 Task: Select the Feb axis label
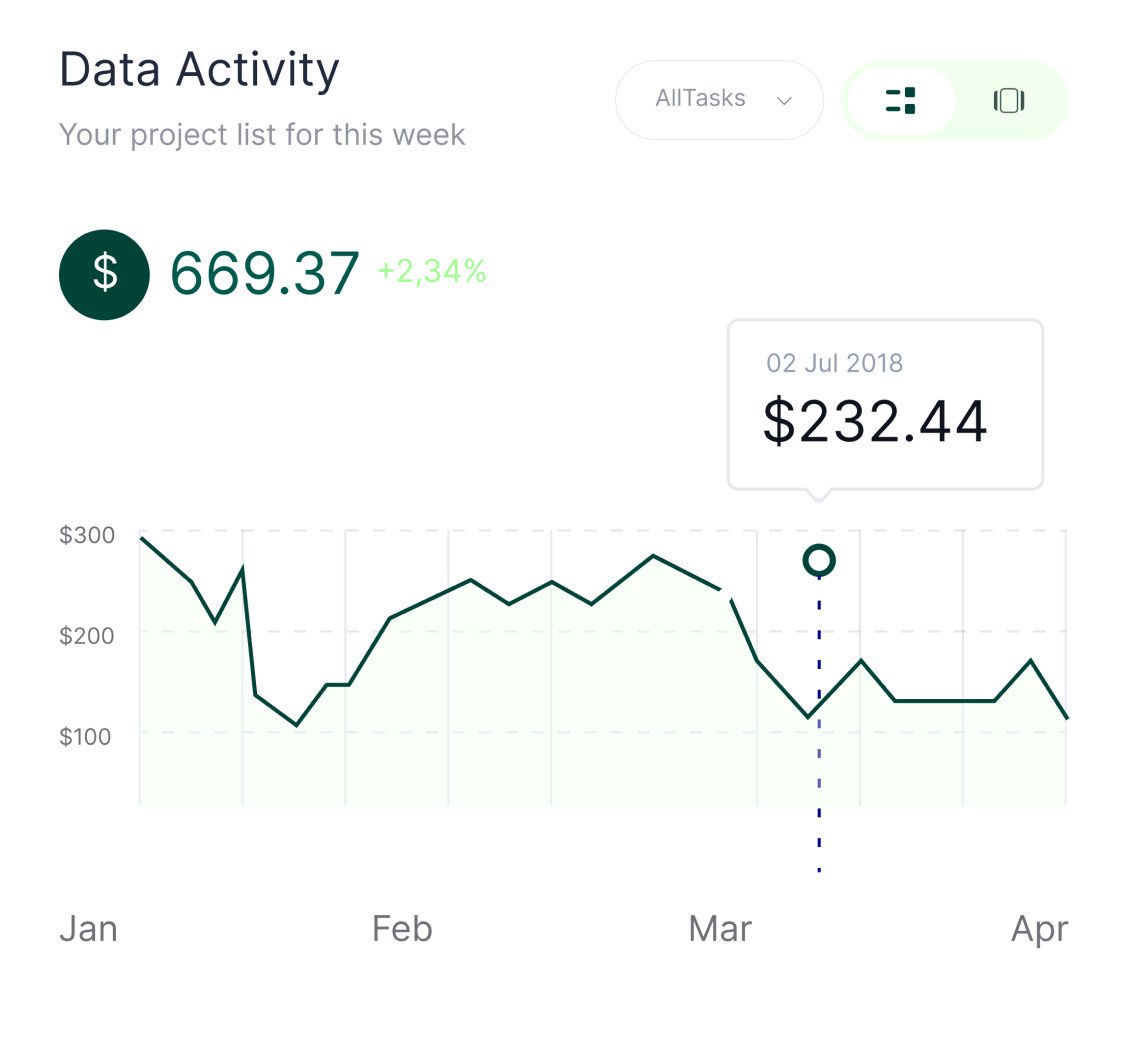(x=402, y=929)
